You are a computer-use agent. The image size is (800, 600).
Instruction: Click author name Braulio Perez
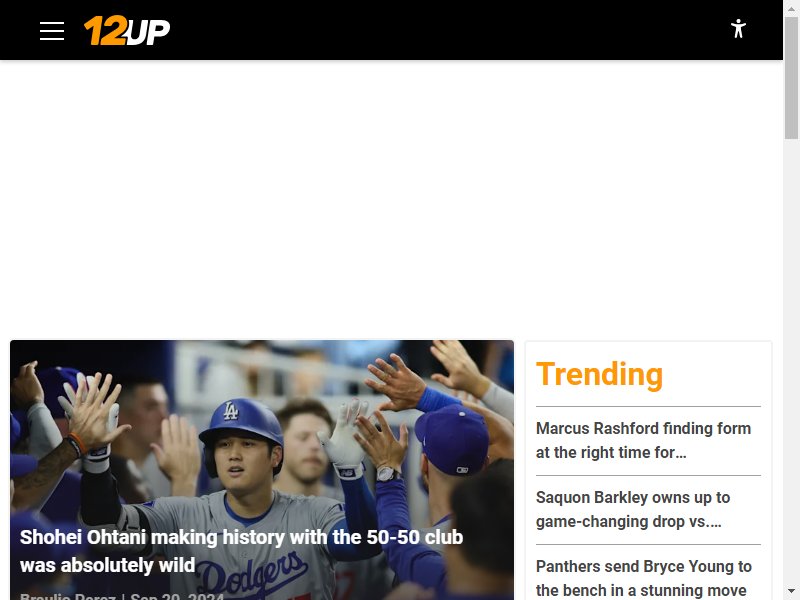coord(68,596)
